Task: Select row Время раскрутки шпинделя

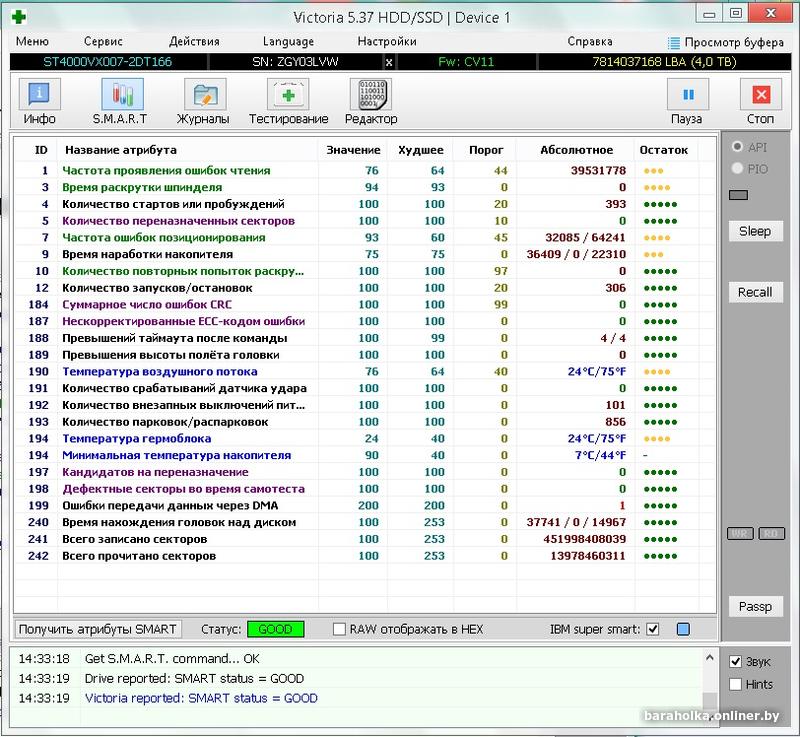Action: tap(365, 187)
